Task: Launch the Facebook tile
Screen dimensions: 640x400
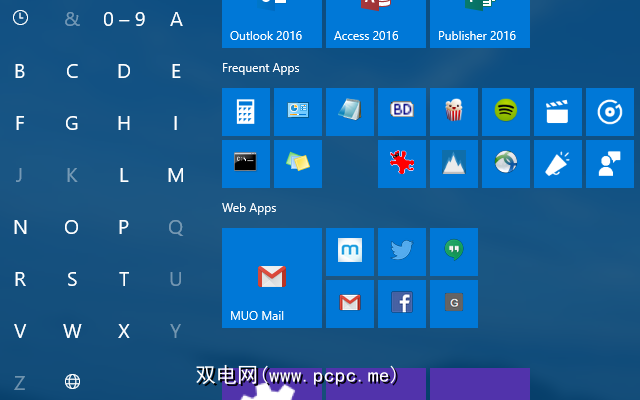Action: pos(402,304)
